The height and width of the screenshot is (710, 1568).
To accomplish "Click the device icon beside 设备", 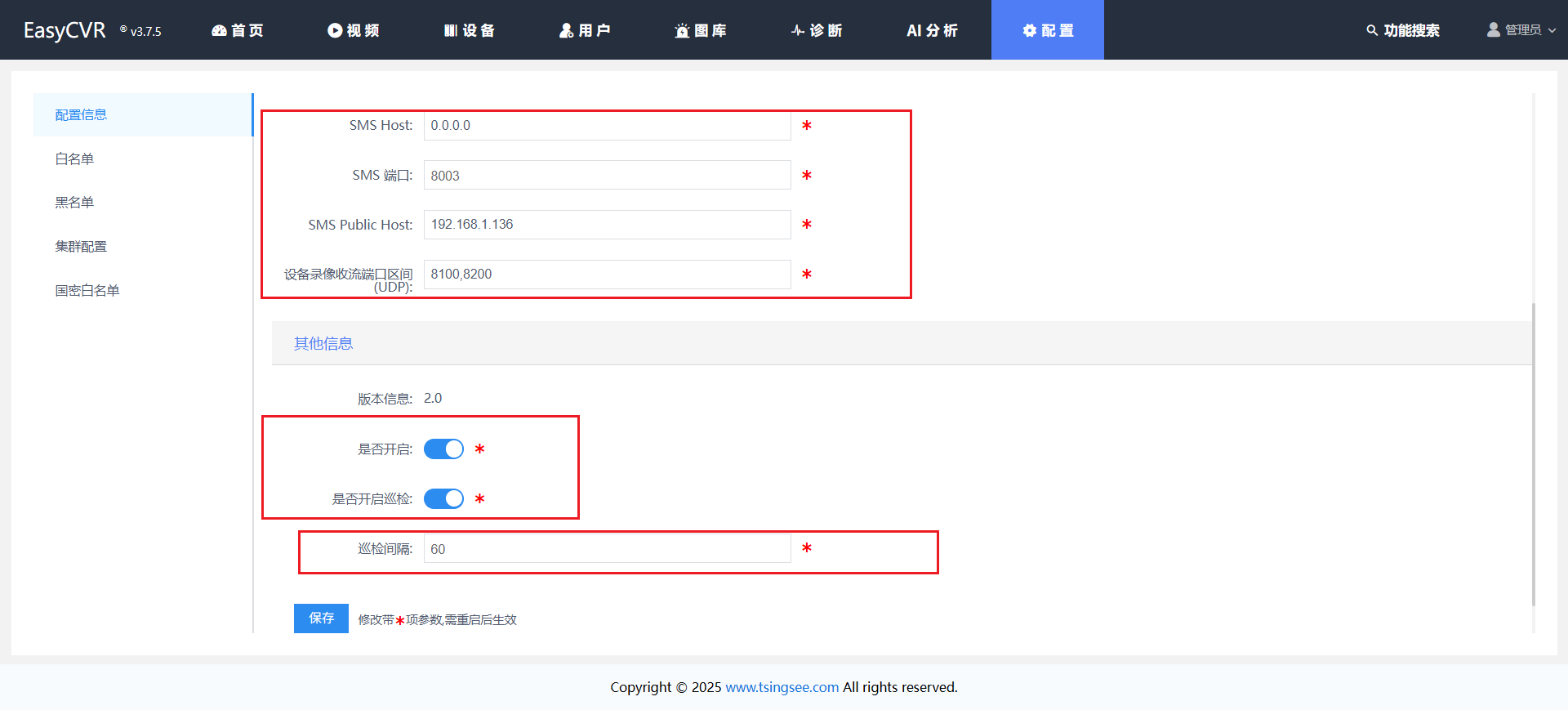I will (451, 30).
